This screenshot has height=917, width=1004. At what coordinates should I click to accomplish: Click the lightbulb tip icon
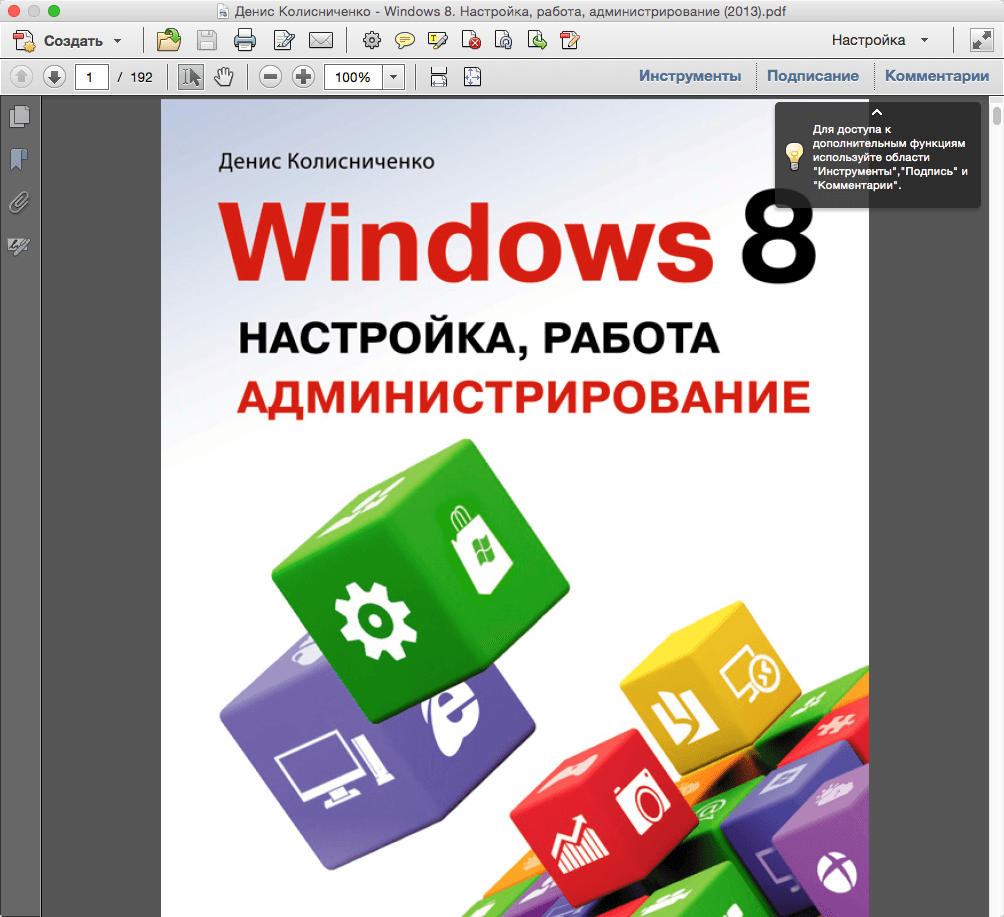pyautogui.click(x=794, y=156)
